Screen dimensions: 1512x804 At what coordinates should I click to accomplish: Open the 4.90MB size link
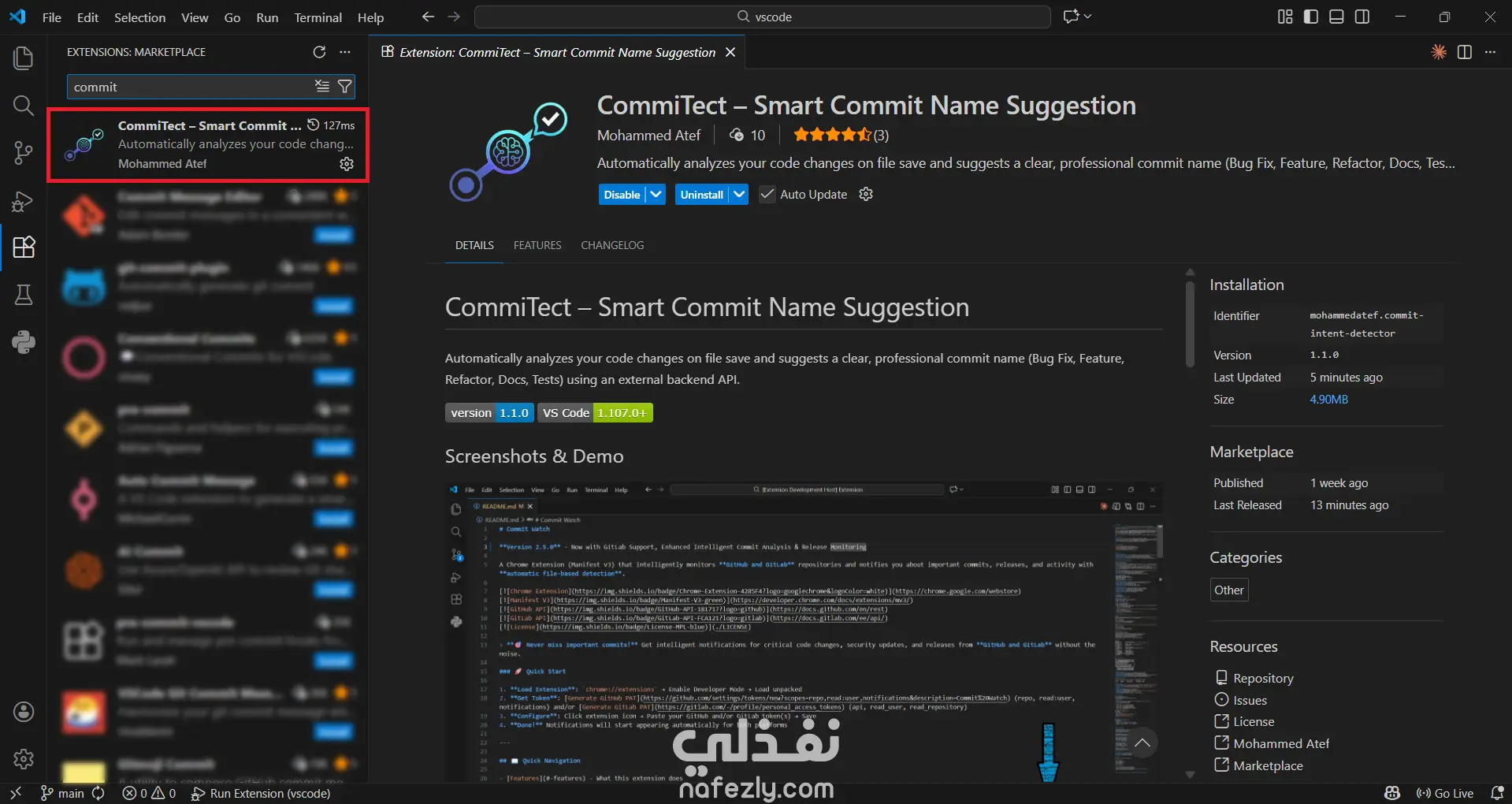1328,400
